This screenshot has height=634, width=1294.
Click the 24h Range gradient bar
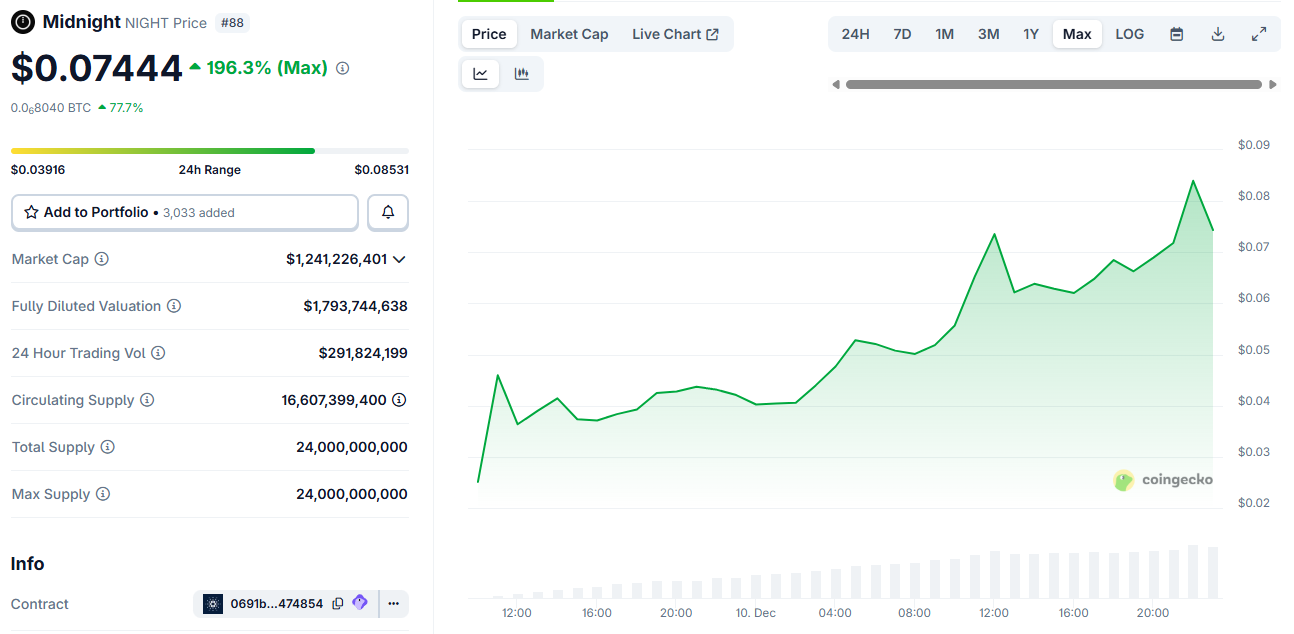161,150
